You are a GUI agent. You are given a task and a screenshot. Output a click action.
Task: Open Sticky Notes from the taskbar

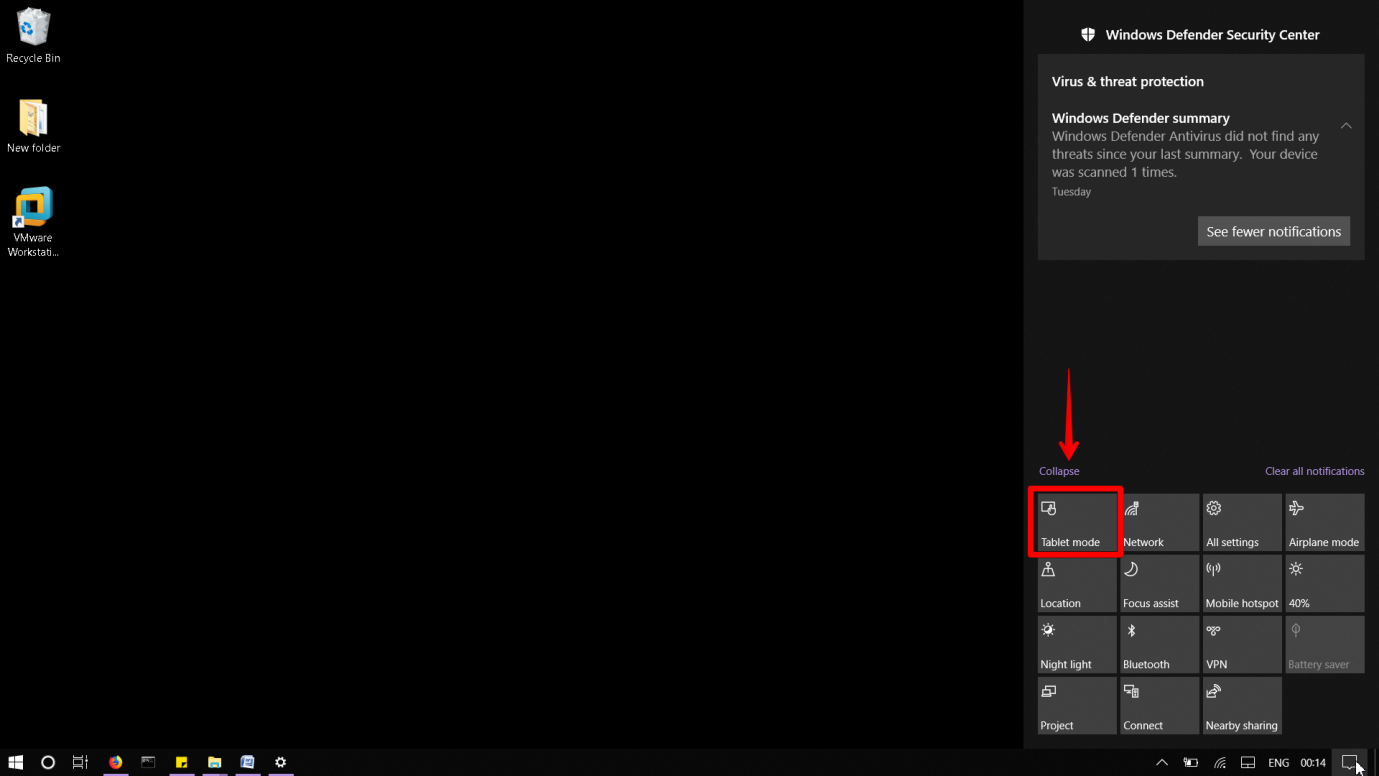coord(181,762)
